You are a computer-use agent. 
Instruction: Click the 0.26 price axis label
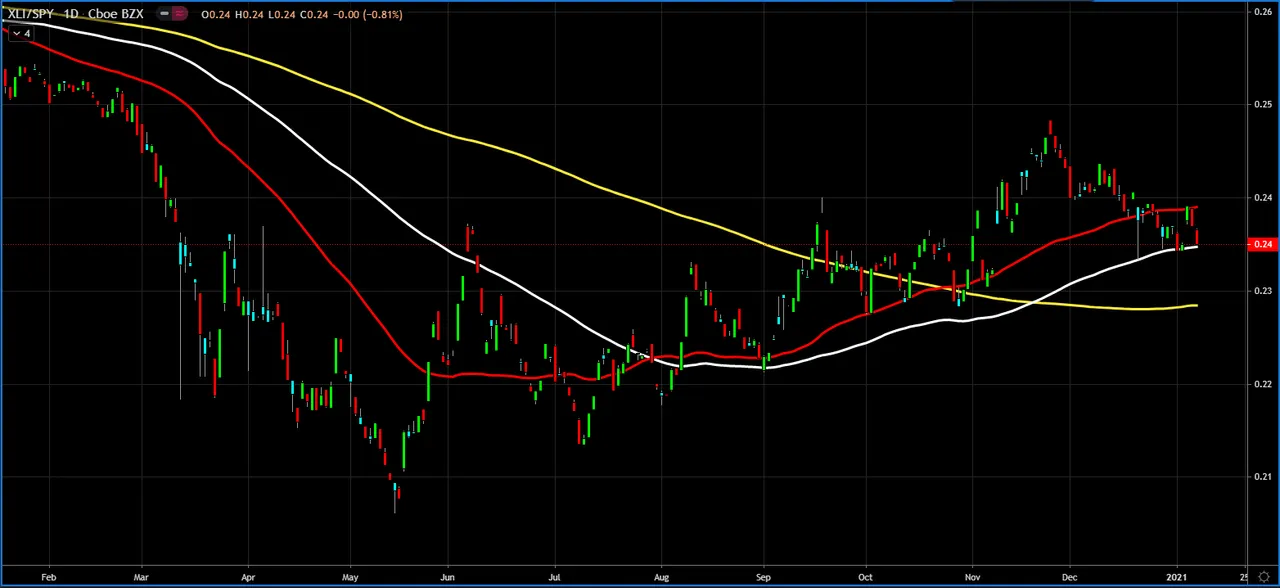[1263, 11]
